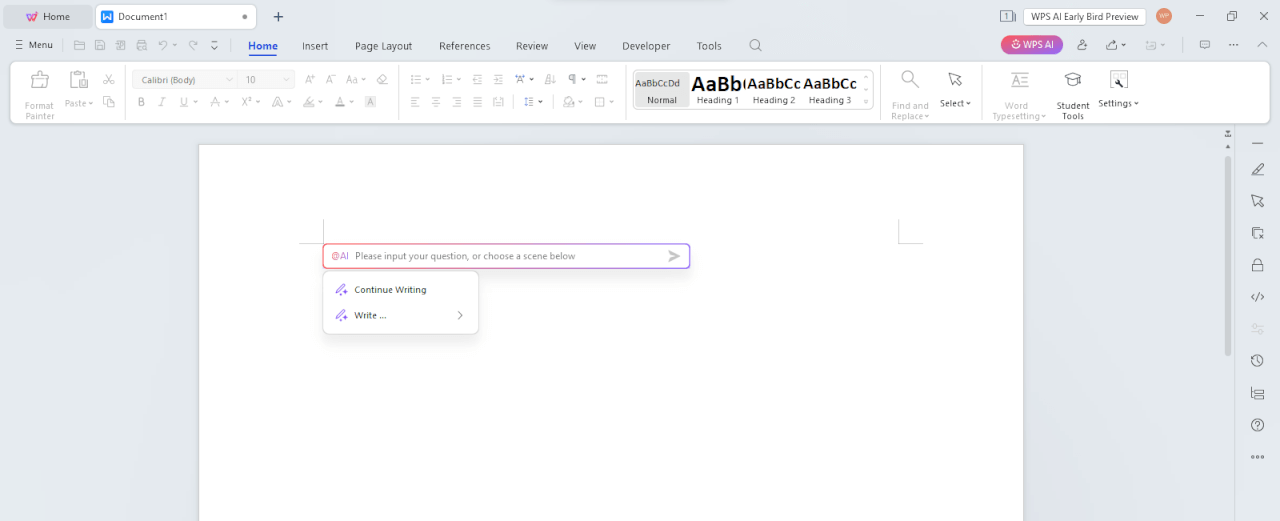The image size is (1280, 521).
Task: Toggle italic formatting
Action: 162,102
